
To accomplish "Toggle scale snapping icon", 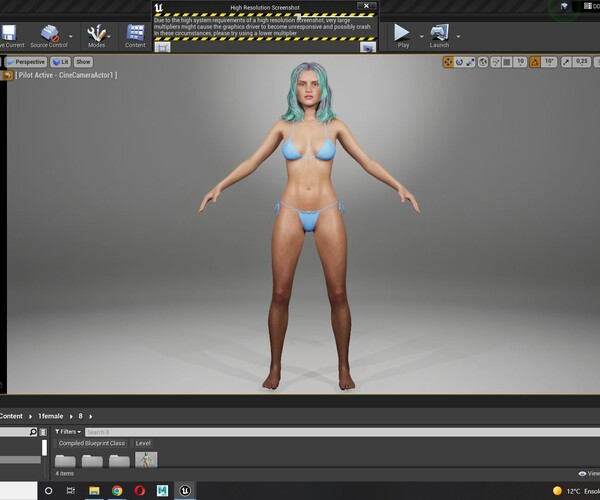I will click(566, 62).
